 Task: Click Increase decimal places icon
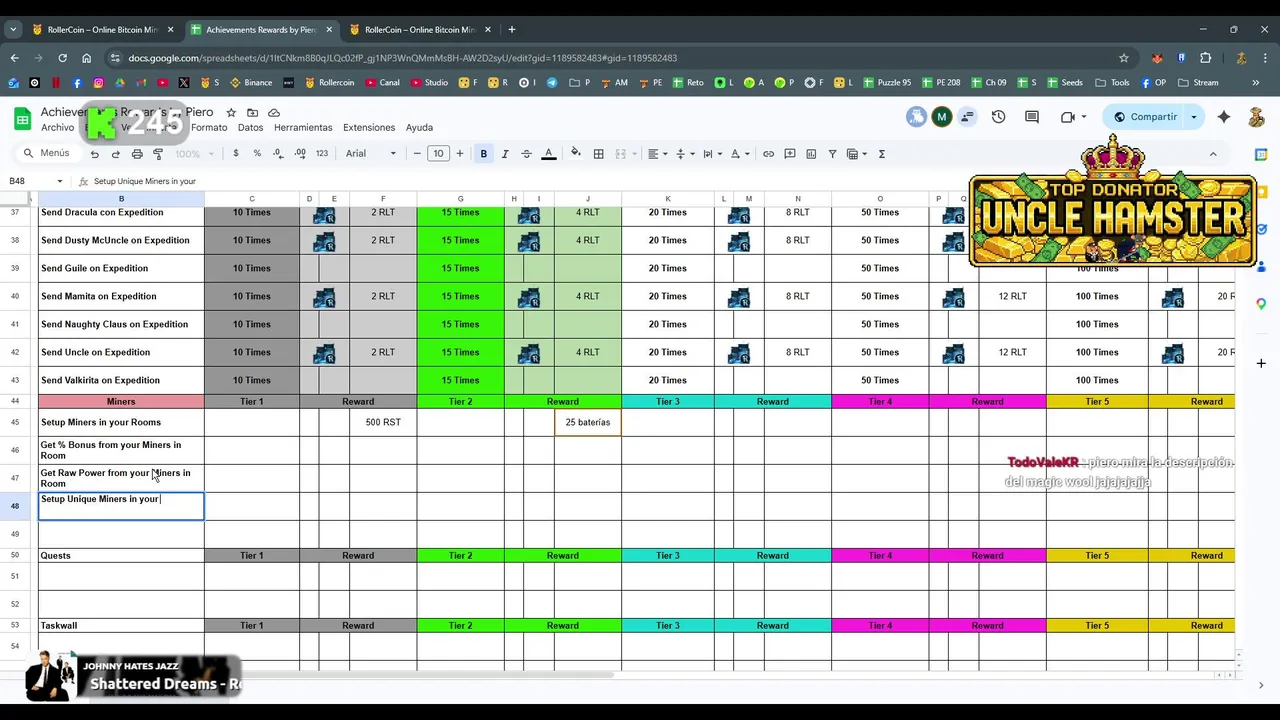300,154
